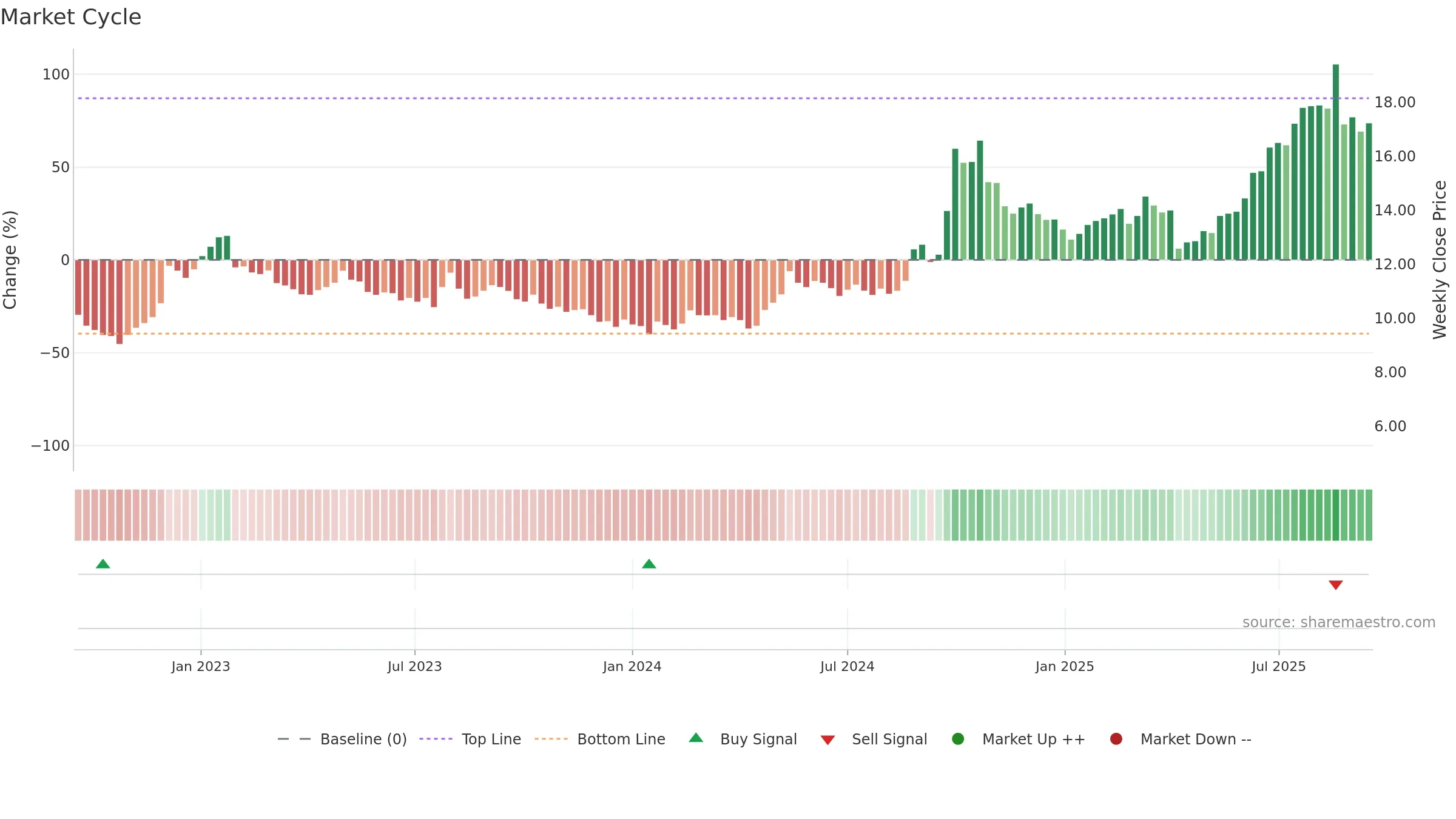
Task: Click the Bottom Line legend label
Action: [x=621, y=740]
